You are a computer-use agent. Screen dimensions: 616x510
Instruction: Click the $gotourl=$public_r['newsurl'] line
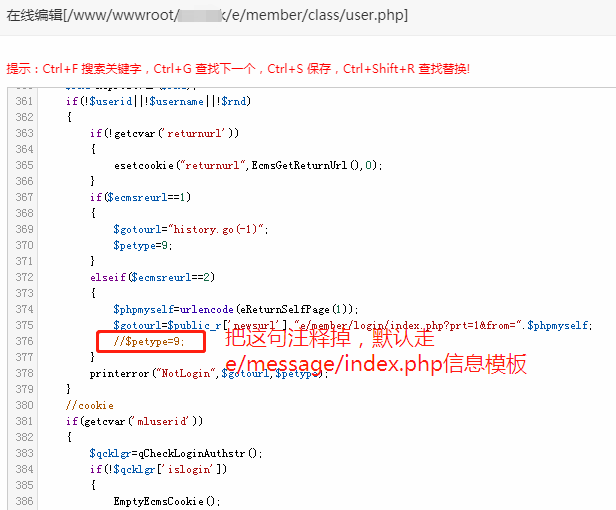[350, 325]
